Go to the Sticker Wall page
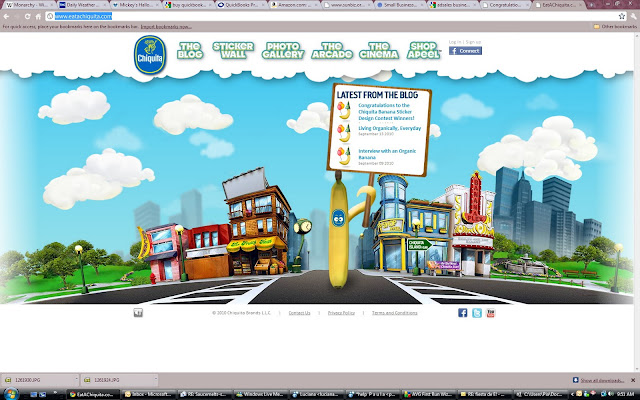This screenshot has width=640, height=400. coord(233,51)
